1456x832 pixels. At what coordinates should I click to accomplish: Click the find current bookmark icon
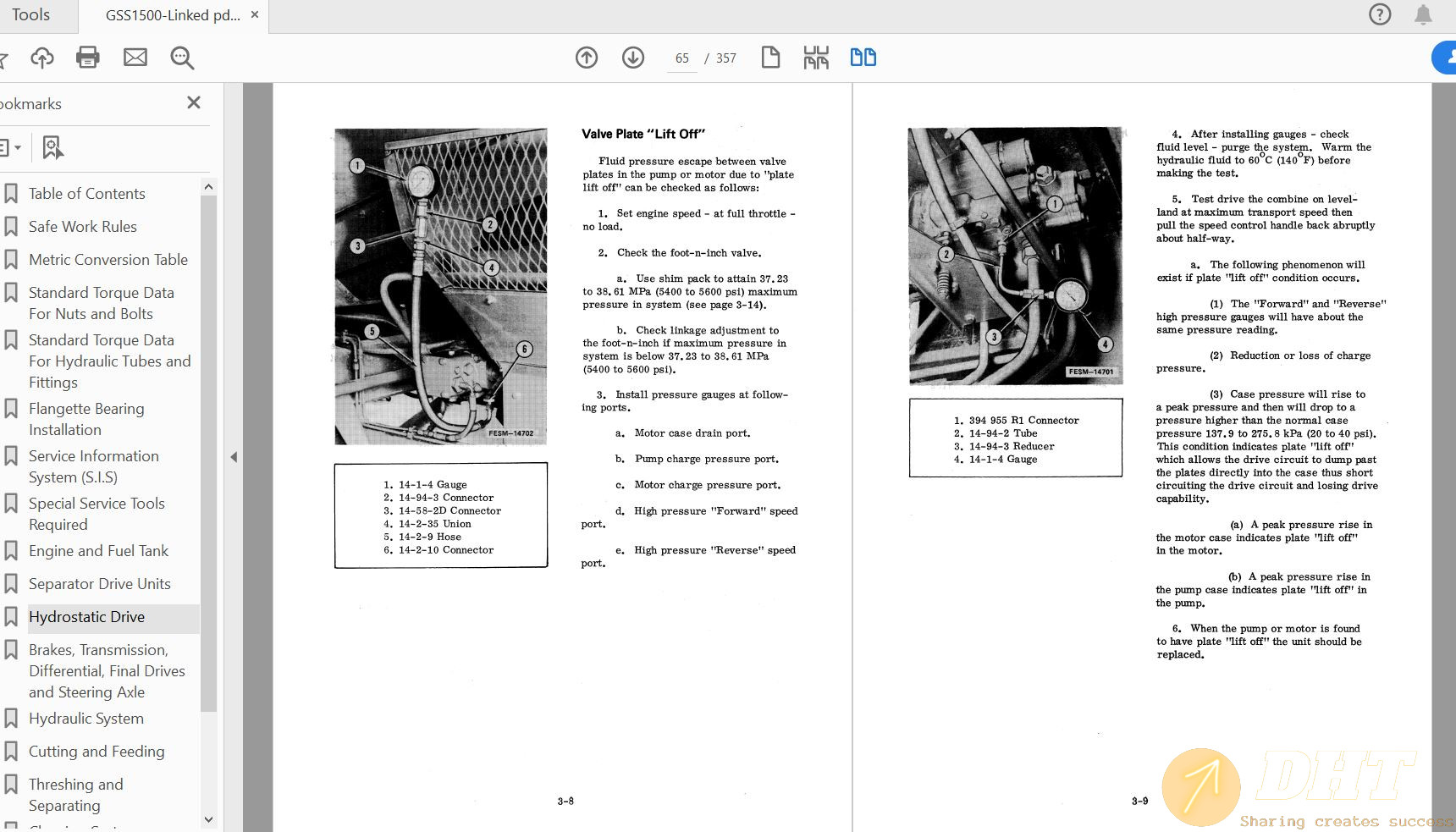coord(52,147)
